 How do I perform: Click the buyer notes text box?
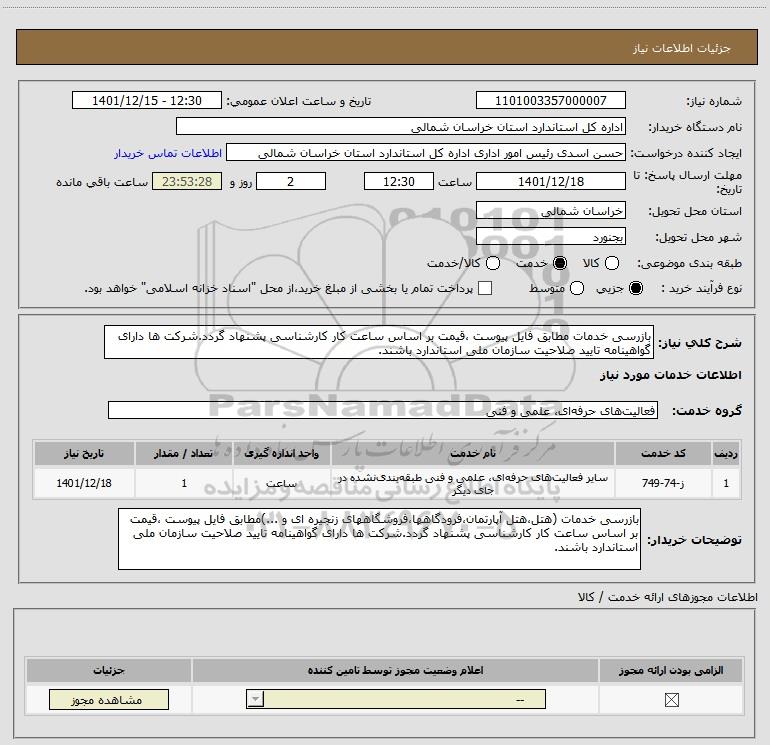pos(379,539)
